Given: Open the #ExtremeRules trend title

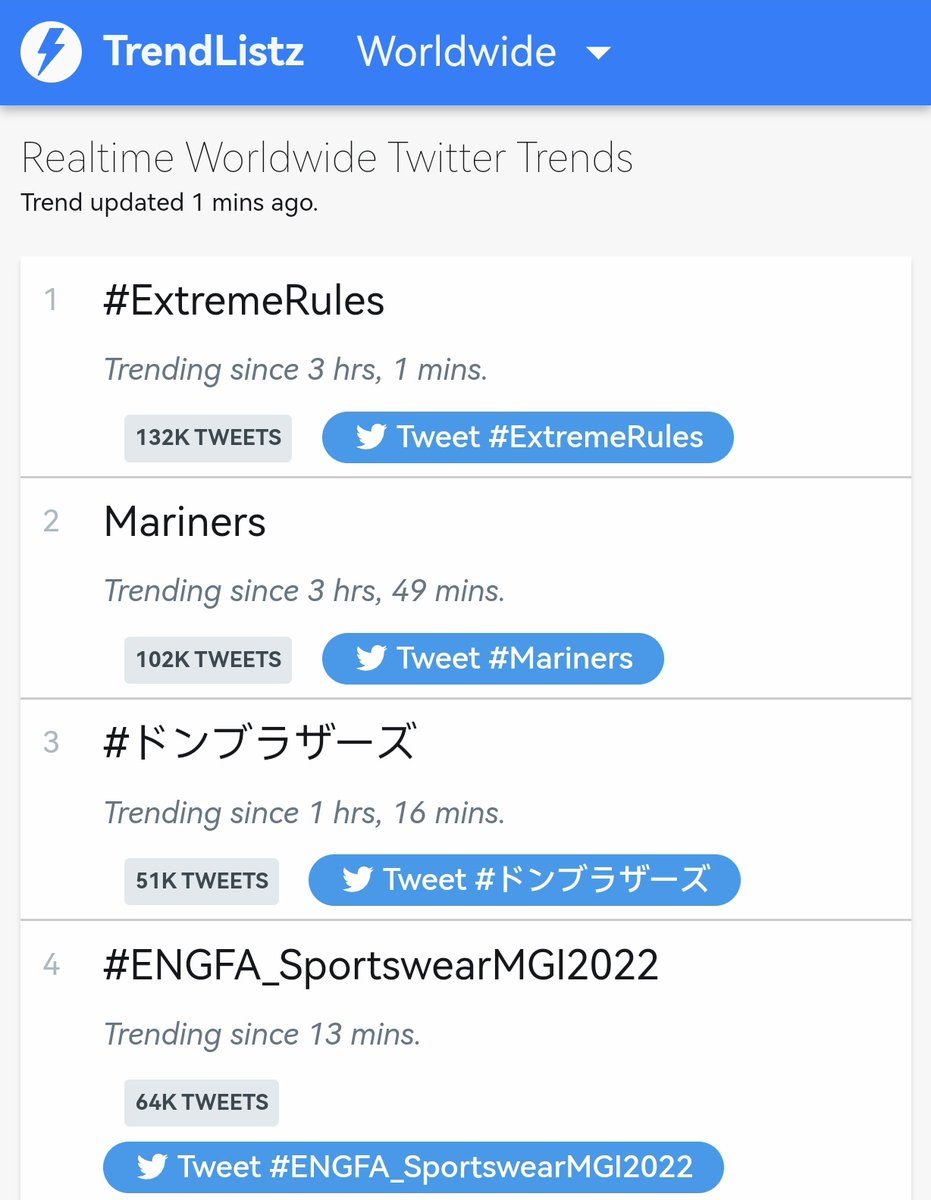Looking at the screenshot, I should click(x=244, y=301).
